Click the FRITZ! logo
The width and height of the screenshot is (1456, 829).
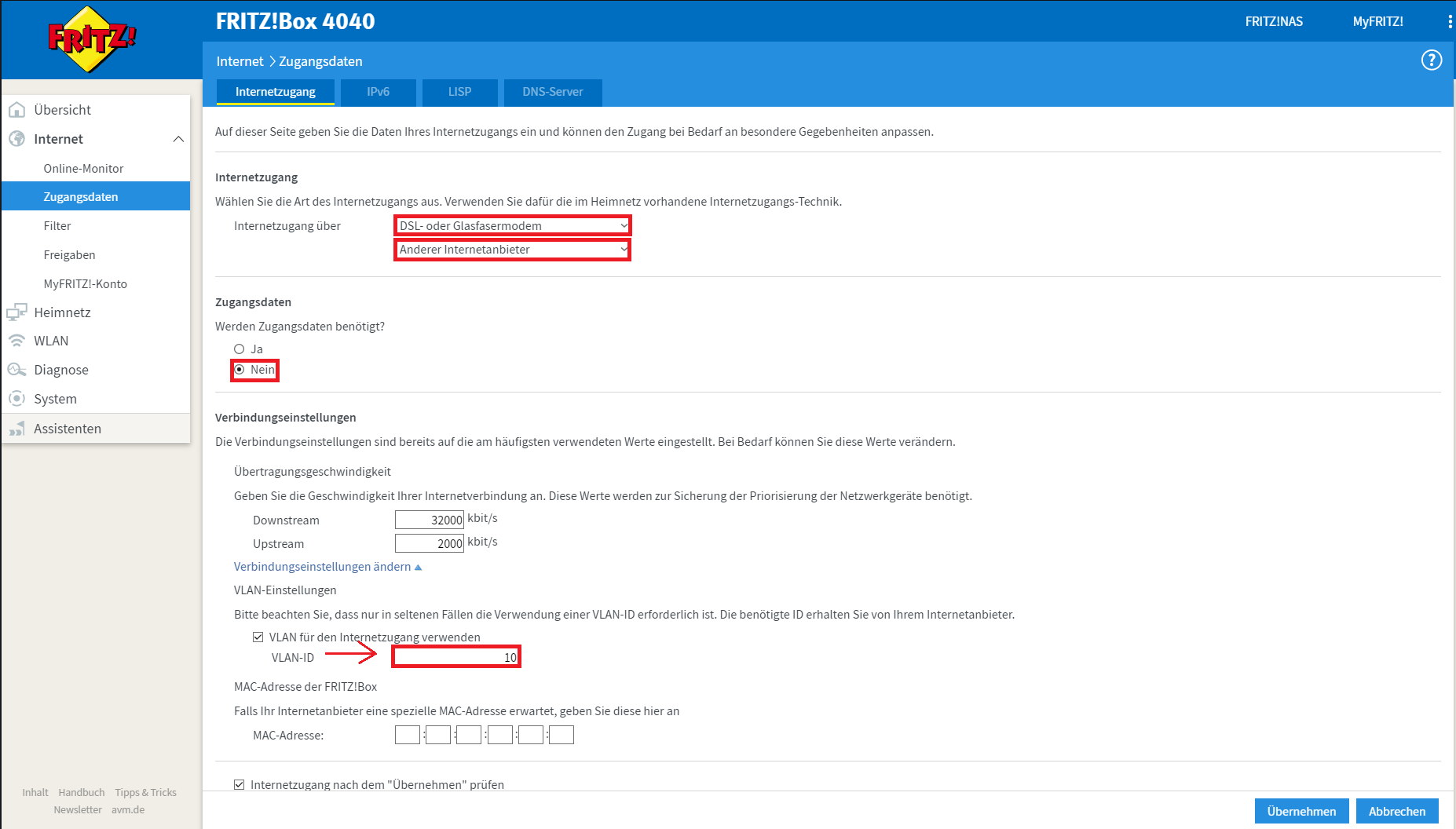92,38
